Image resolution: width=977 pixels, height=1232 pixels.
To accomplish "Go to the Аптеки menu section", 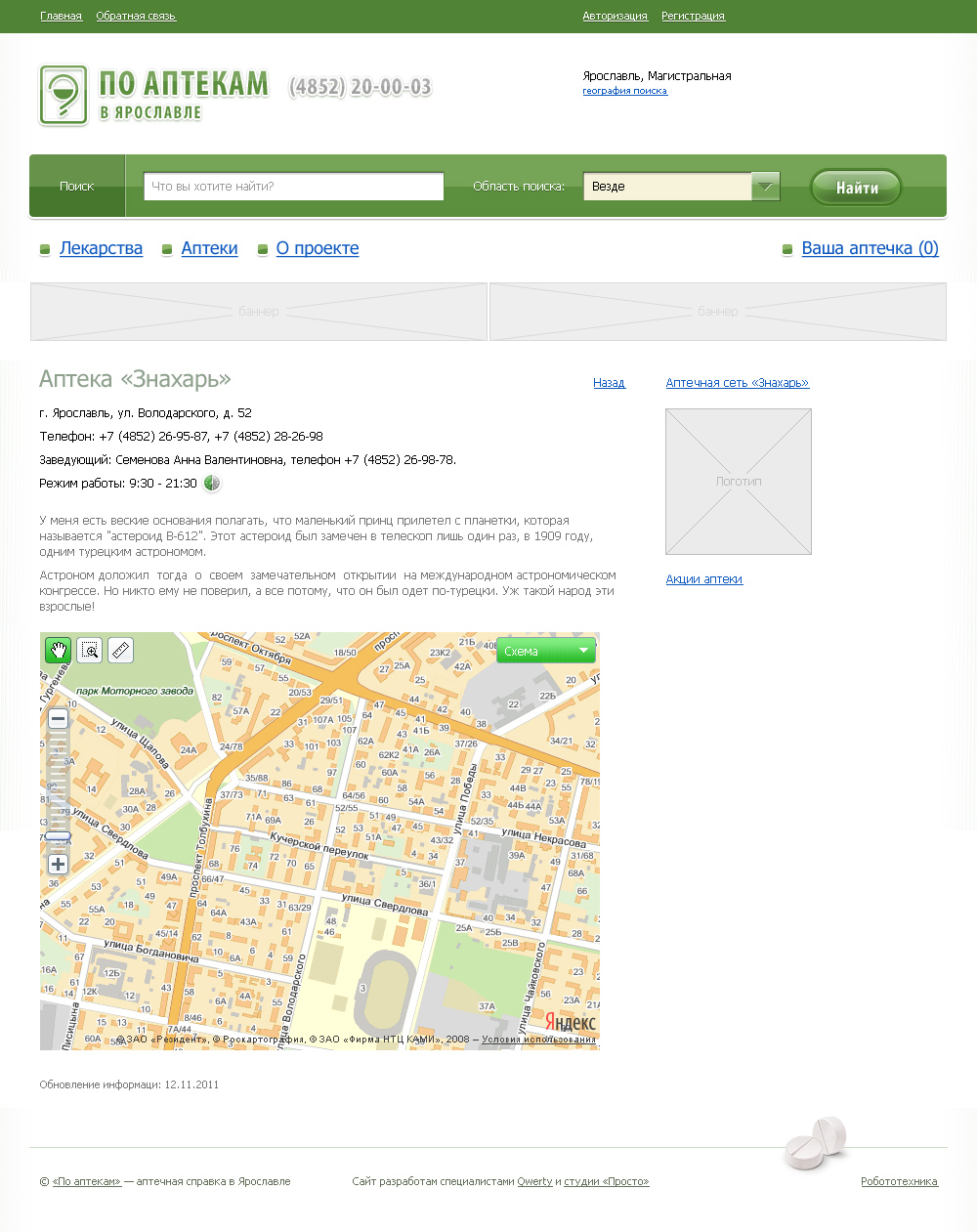I will (209, 248).
